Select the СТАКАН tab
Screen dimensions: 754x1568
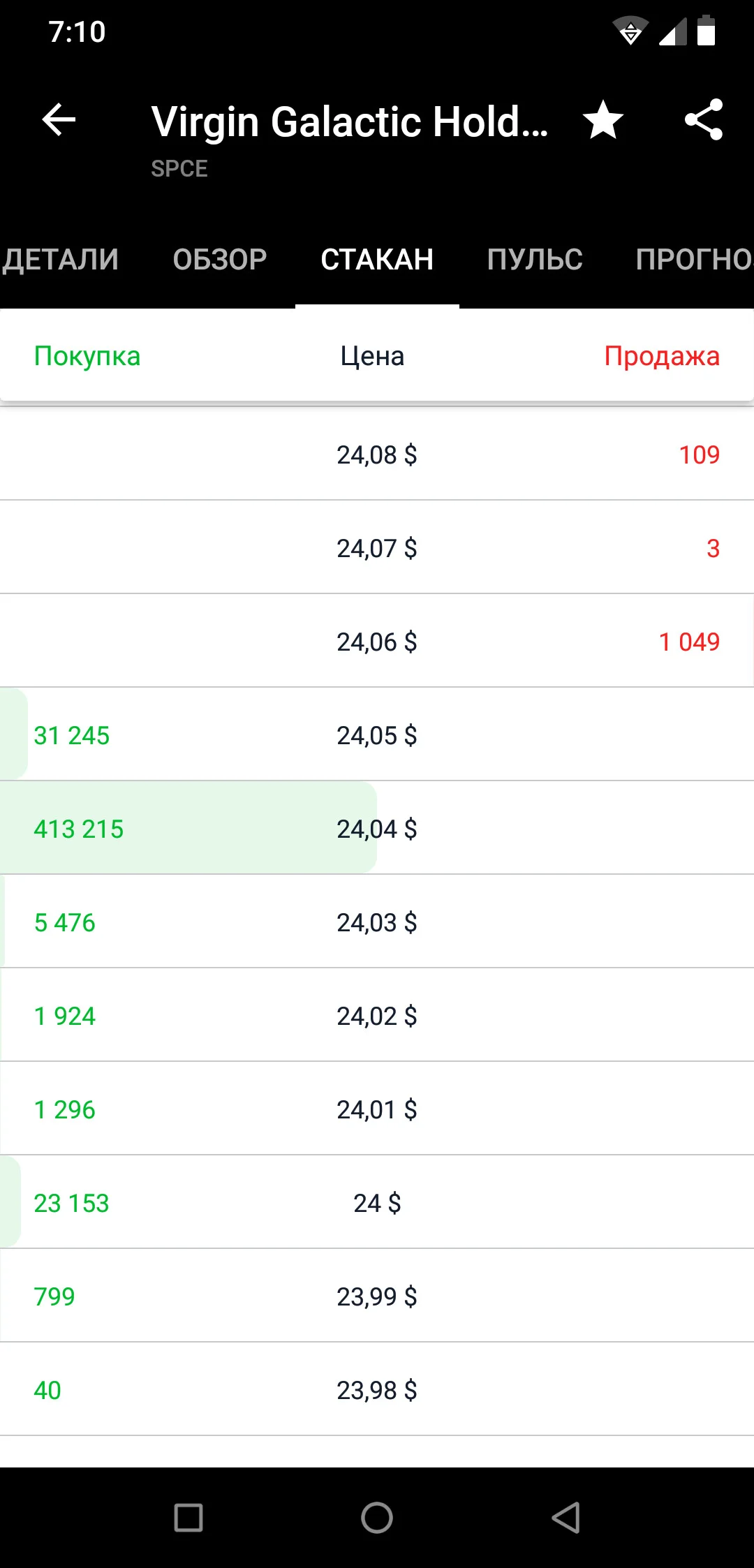(x=377, y=260)
